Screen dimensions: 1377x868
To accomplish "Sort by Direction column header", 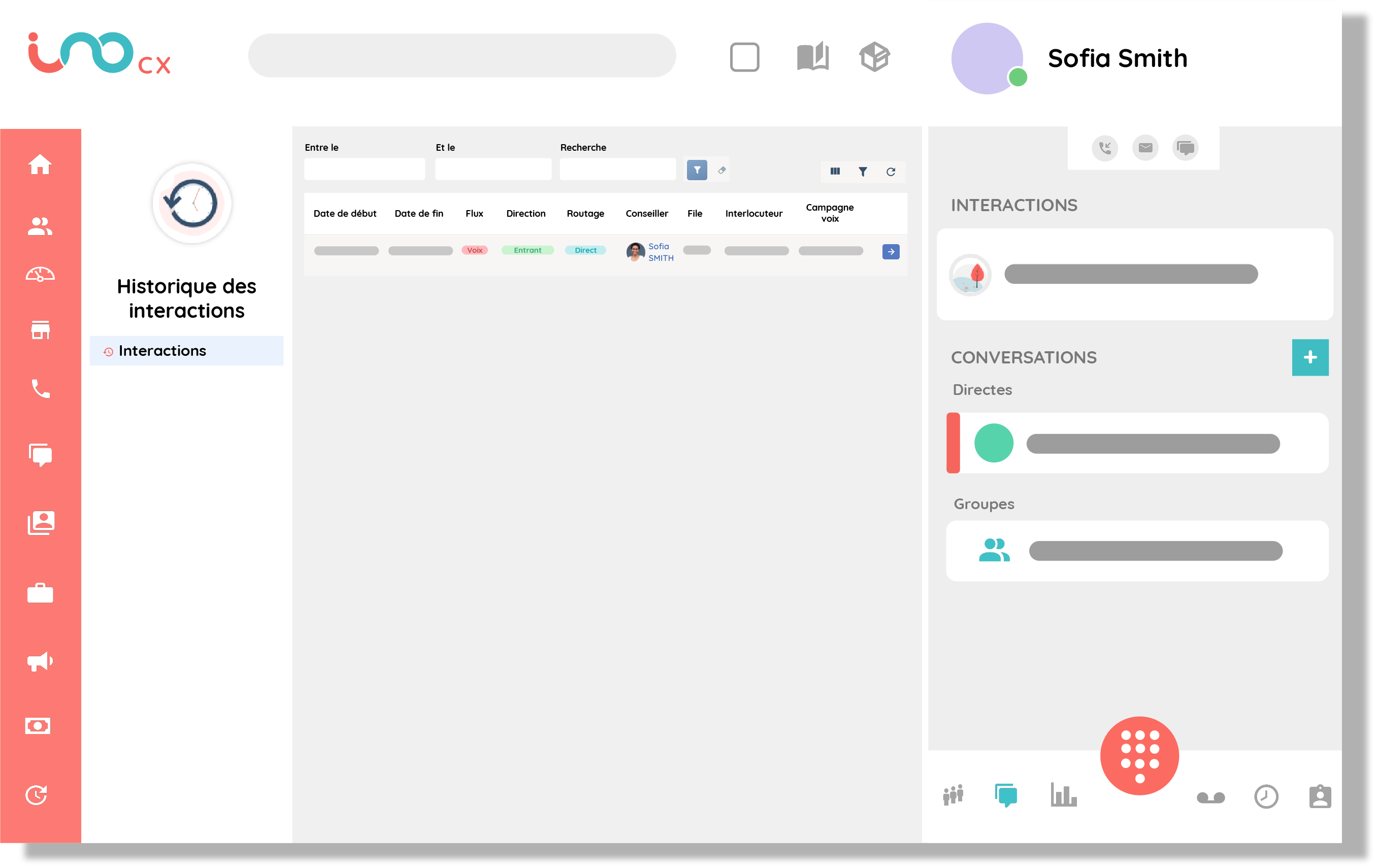I will point(526,213).
